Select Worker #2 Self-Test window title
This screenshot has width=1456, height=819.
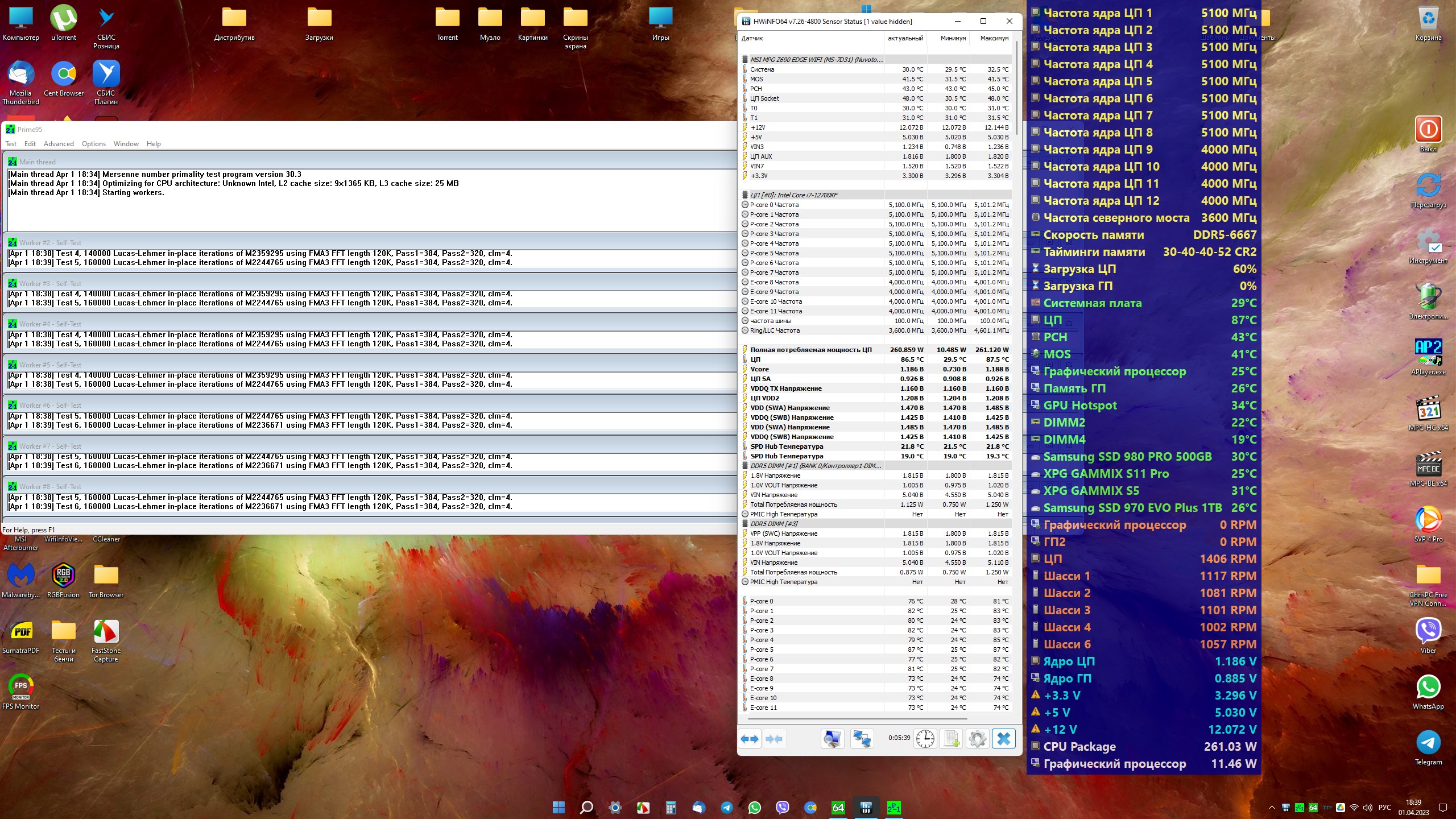click(50, 243)
